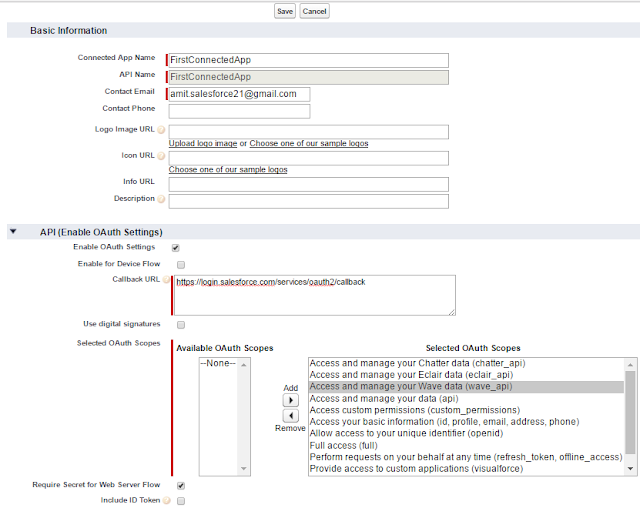Click the Logo Image URL field

point(309,132)
